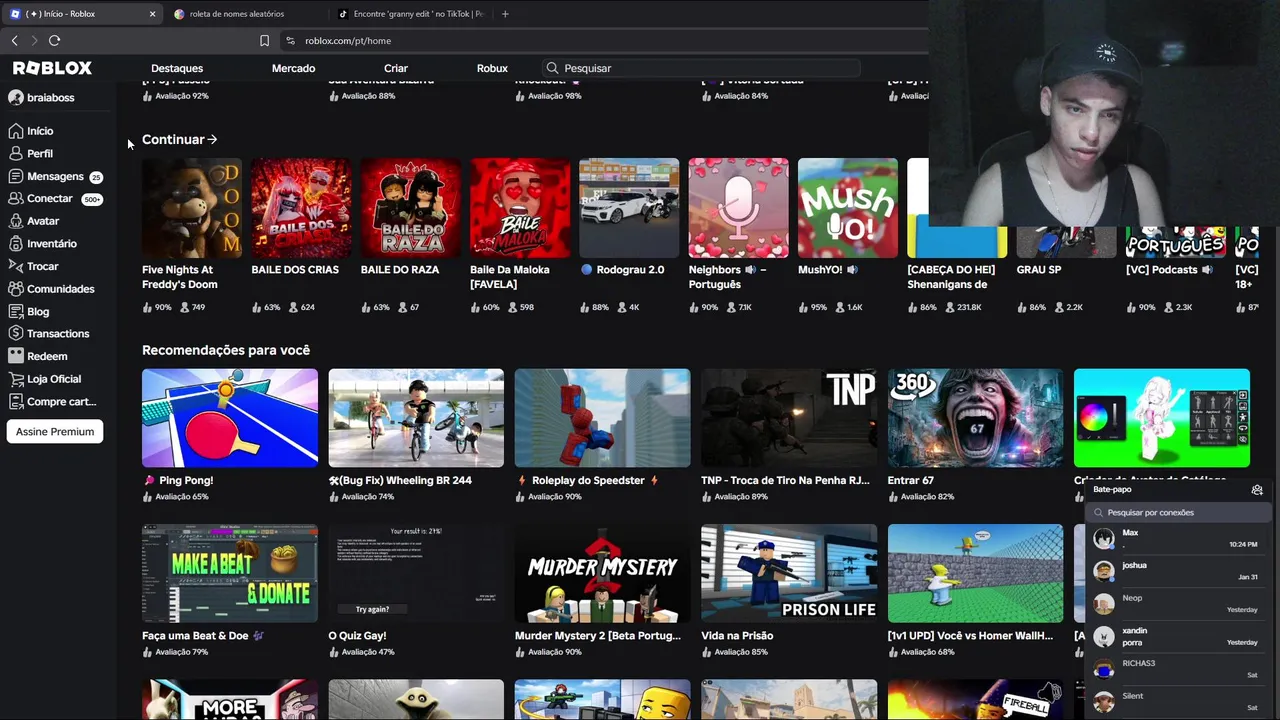Click the Recomendações para você heading
The image size is (1280, 720).
tap(226, 350)
